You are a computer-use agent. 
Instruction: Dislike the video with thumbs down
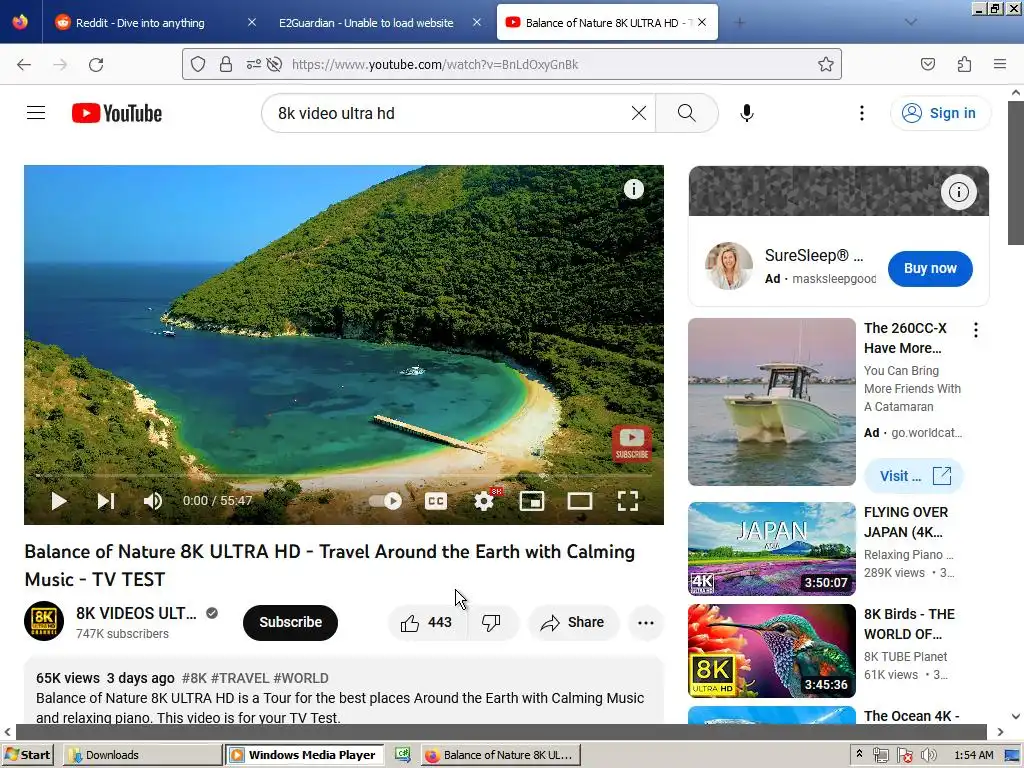pos(492,622)
